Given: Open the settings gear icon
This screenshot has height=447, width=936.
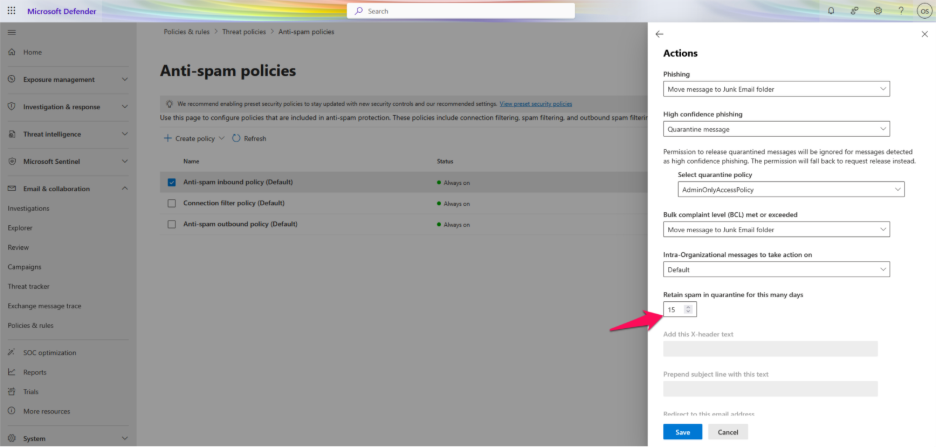Looking at the screenshot, I should 878,11.
